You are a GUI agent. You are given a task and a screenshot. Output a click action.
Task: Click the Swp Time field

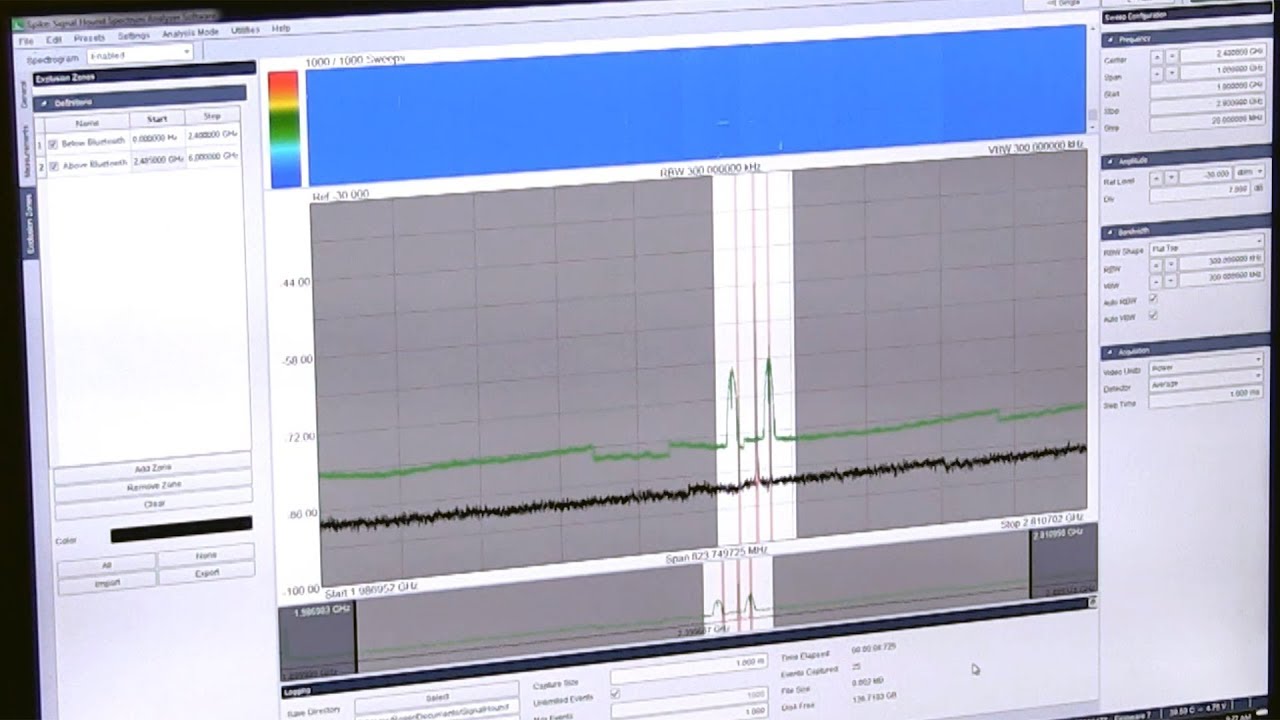click(1207, 397)
